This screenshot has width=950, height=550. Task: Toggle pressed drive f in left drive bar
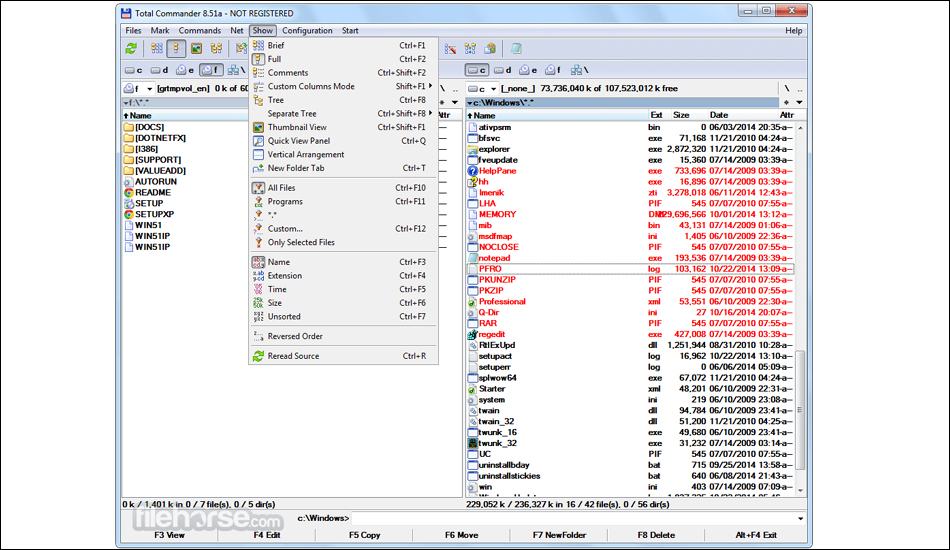click(211, 70)
